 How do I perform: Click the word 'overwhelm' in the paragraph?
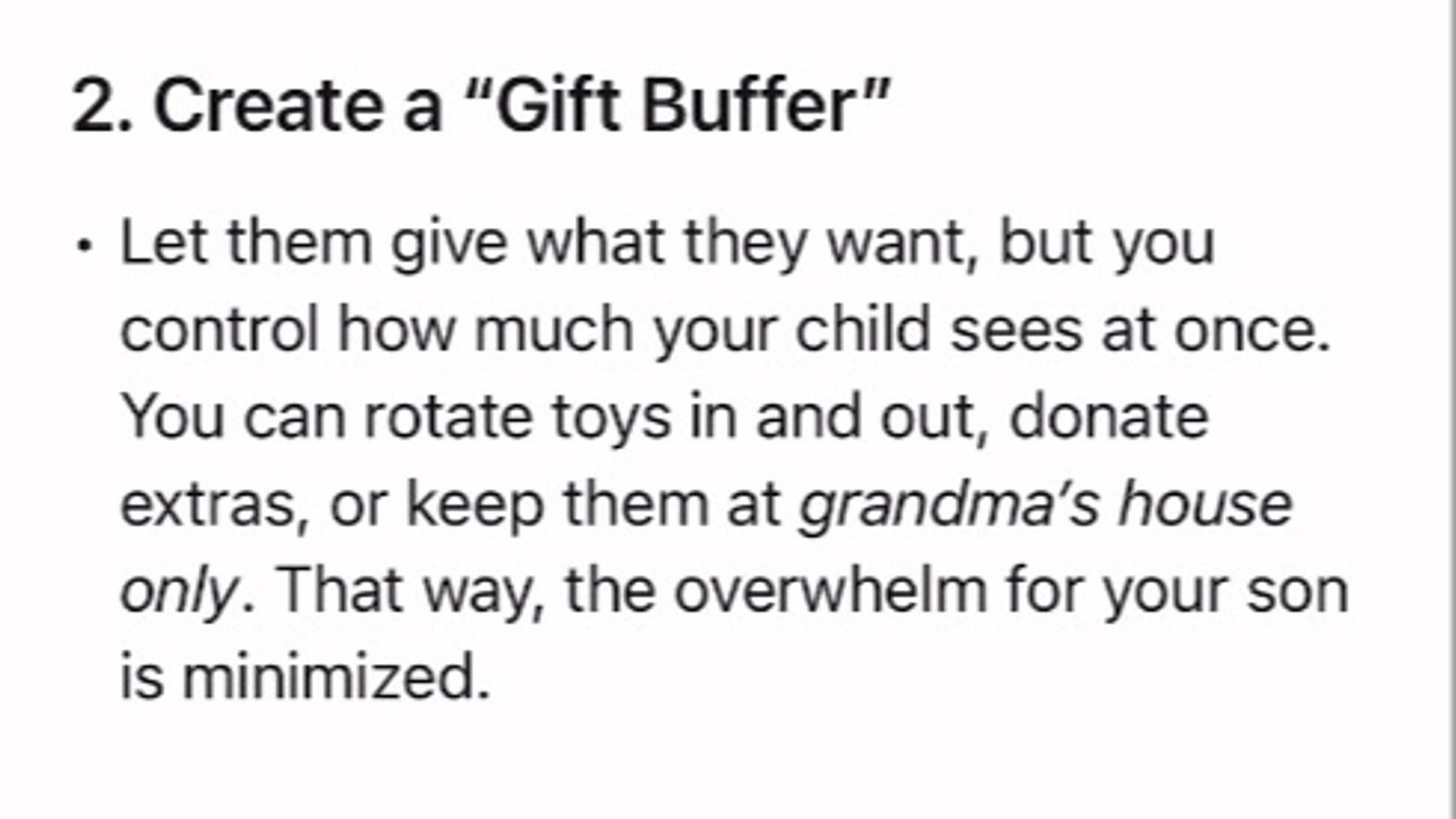click(x=830, y=591)
